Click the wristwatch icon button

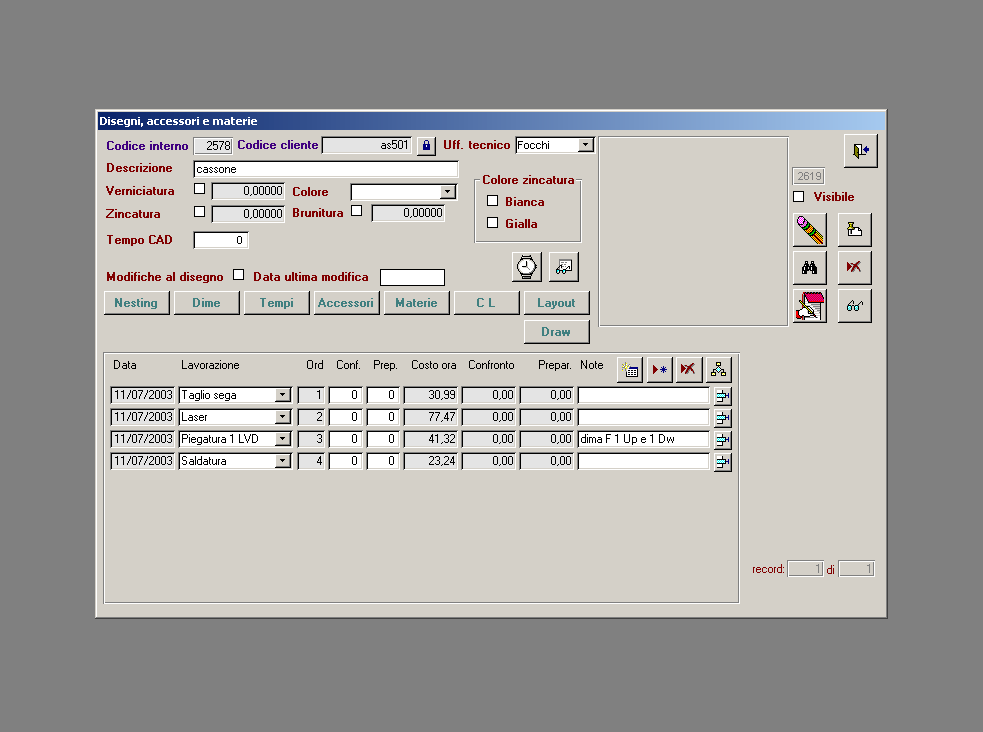click(527, 267)
